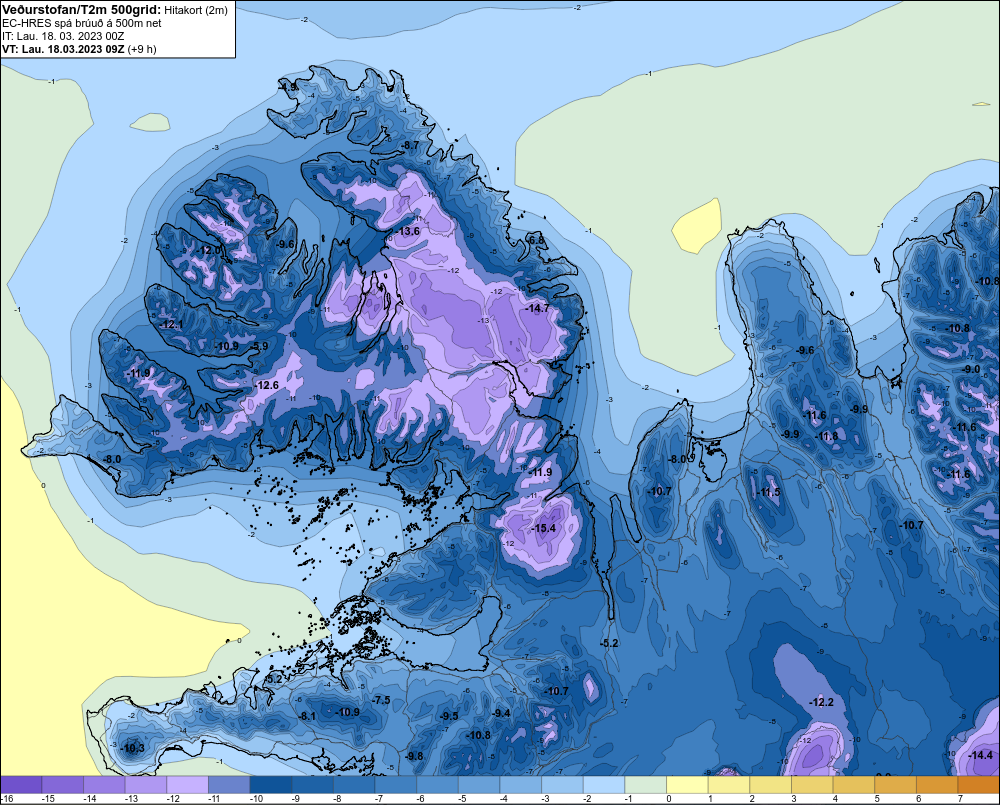Click the -12.2 temperature value
The width and height of the screenshot is (1000, 805).
821,702
